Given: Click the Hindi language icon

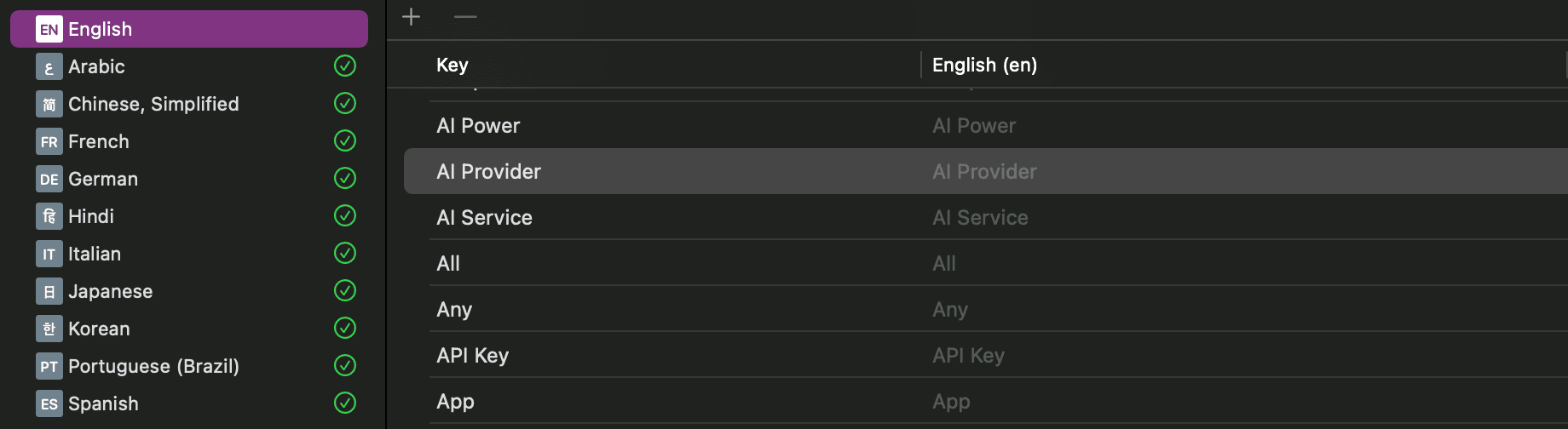Looking at the screenshot, I should pos(49,216).
